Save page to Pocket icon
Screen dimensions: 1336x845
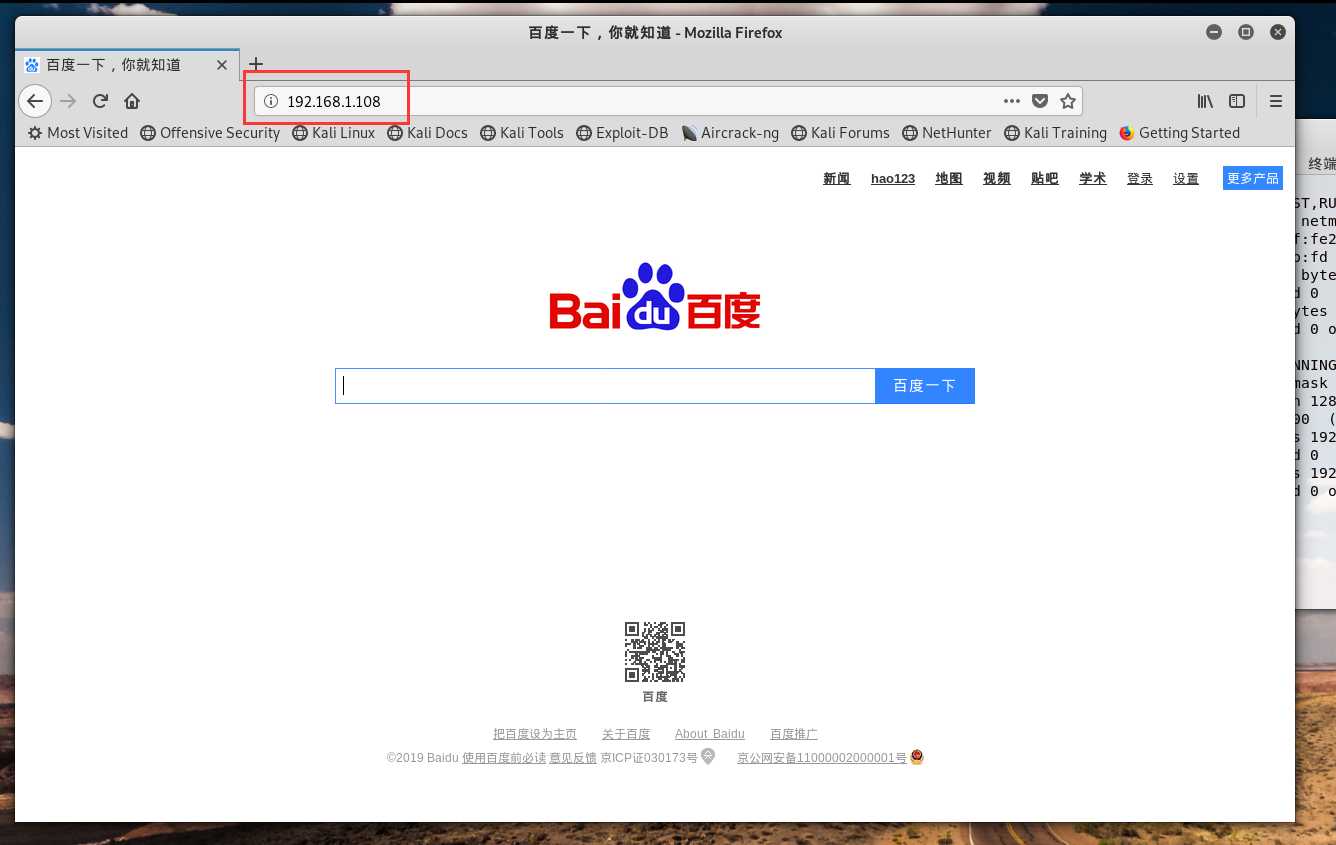coord(1040,101)
